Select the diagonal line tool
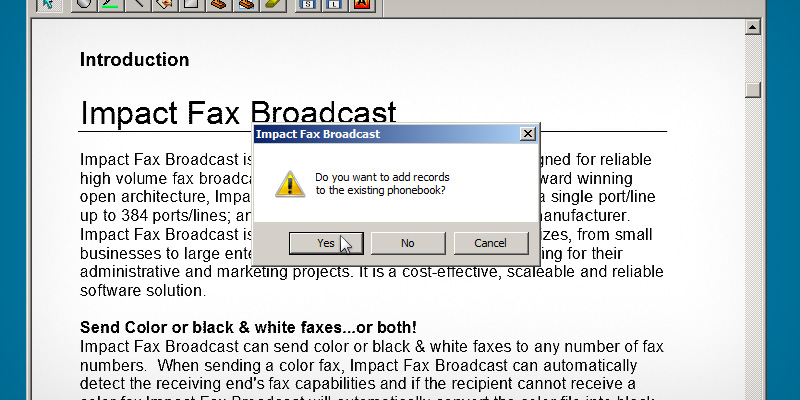 [x=137, y=4]
